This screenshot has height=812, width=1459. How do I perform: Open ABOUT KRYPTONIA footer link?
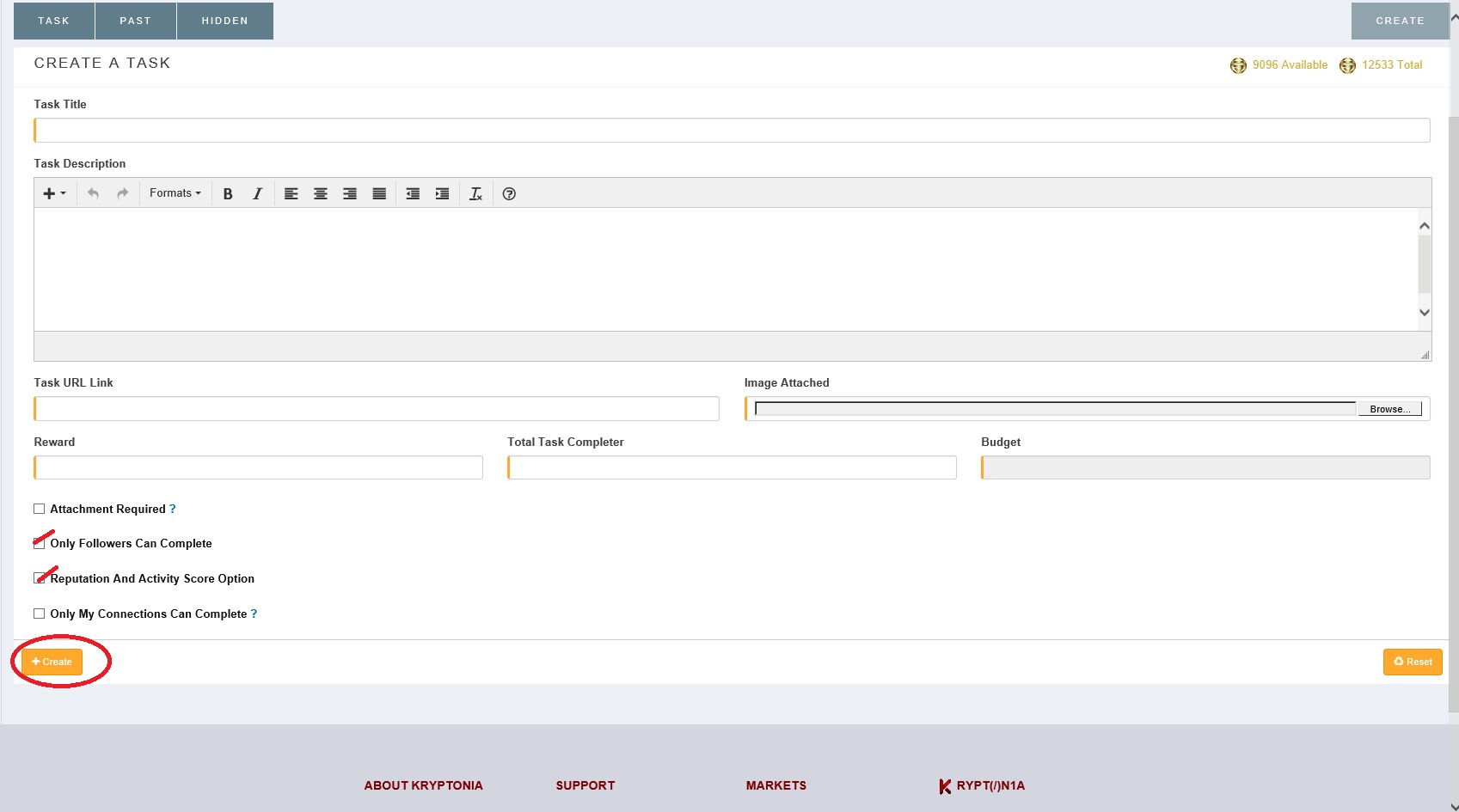[x=423, y=785]
